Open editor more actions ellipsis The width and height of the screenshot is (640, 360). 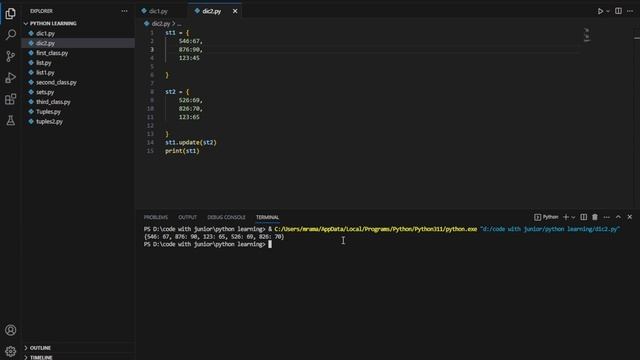(630, 11)
